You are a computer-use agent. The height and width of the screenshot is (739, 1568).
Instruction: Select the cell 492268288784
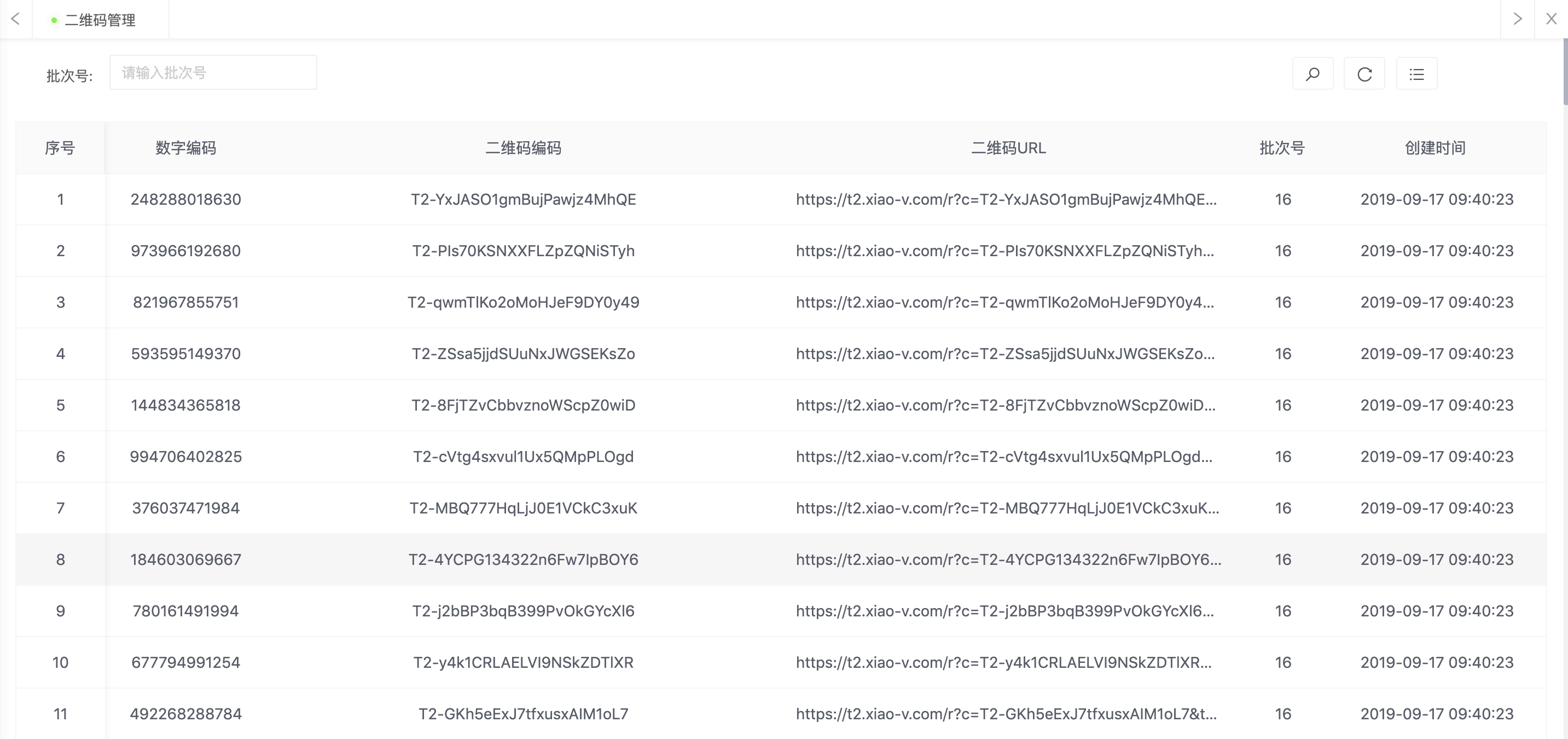point(185,714)
